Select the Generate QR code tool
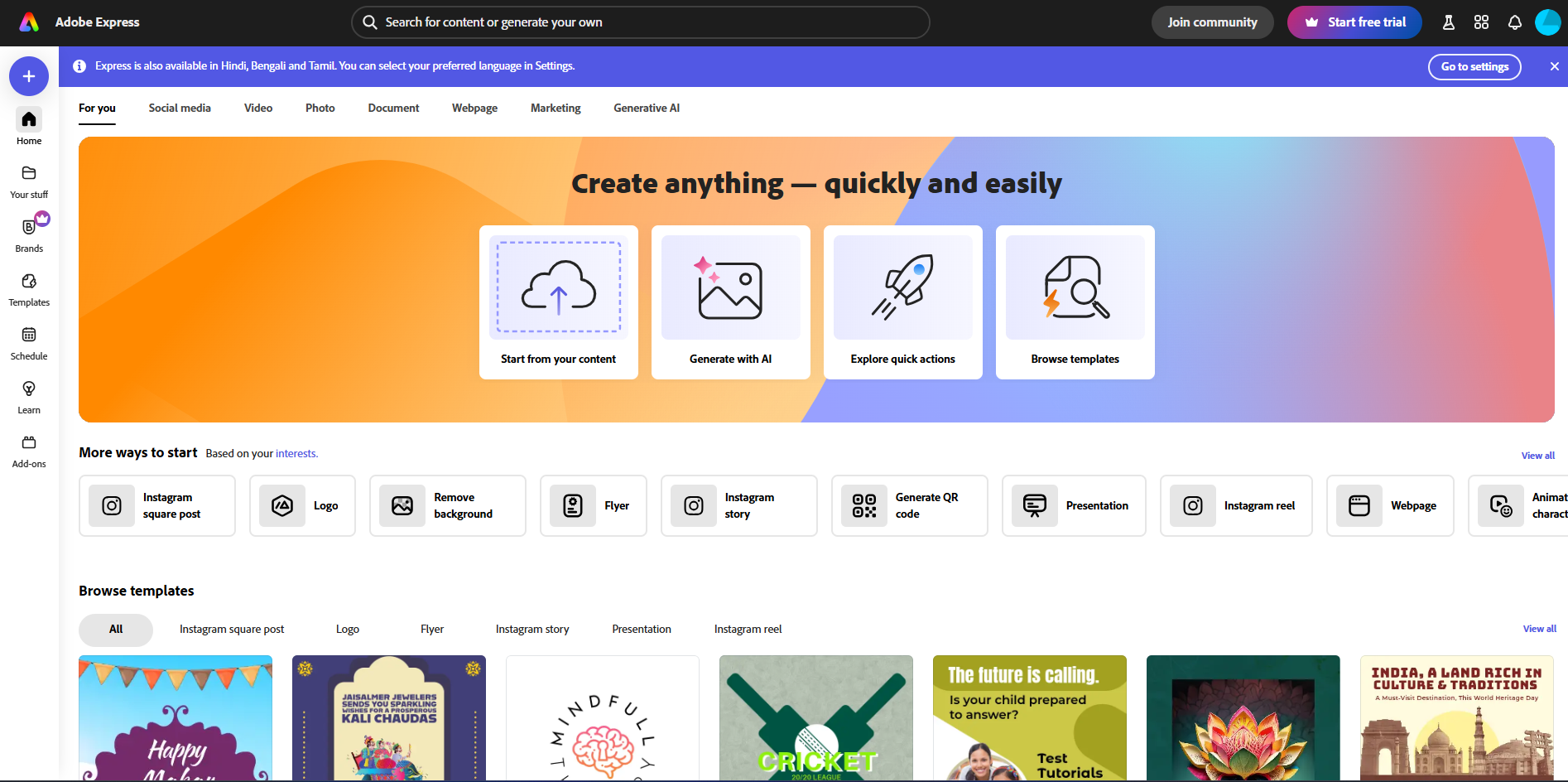The width and height of the screenshot is (1568, 782). click(909, 505)
